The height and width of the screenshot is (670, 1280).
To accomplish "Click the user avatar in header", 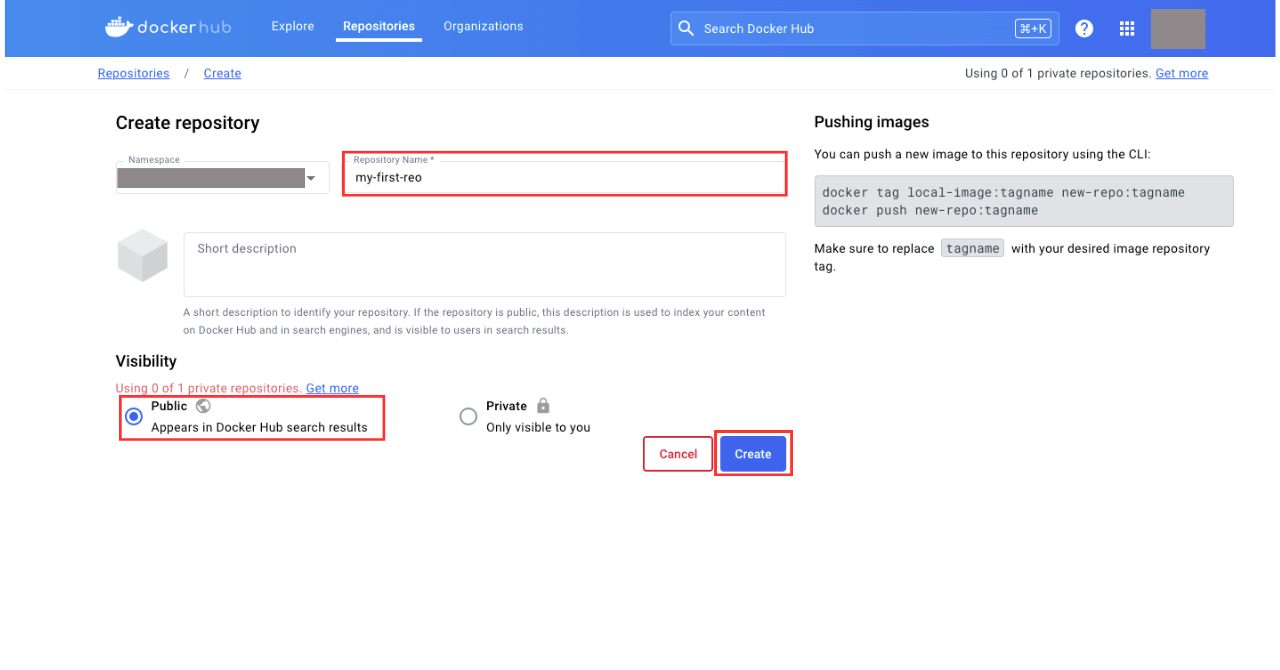I will pyautogui.click(x=1177, y=29).
